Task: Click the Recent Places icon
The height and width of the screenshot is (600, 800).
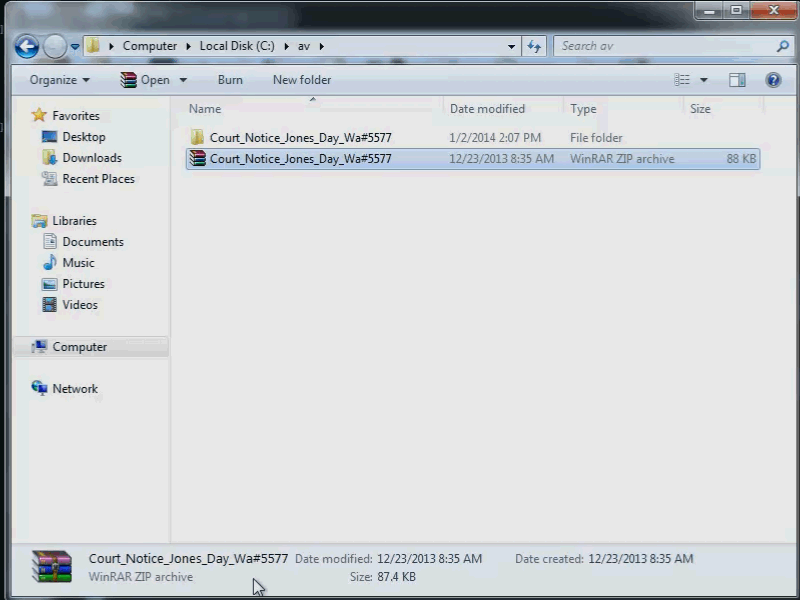Action: coord(49,179)
